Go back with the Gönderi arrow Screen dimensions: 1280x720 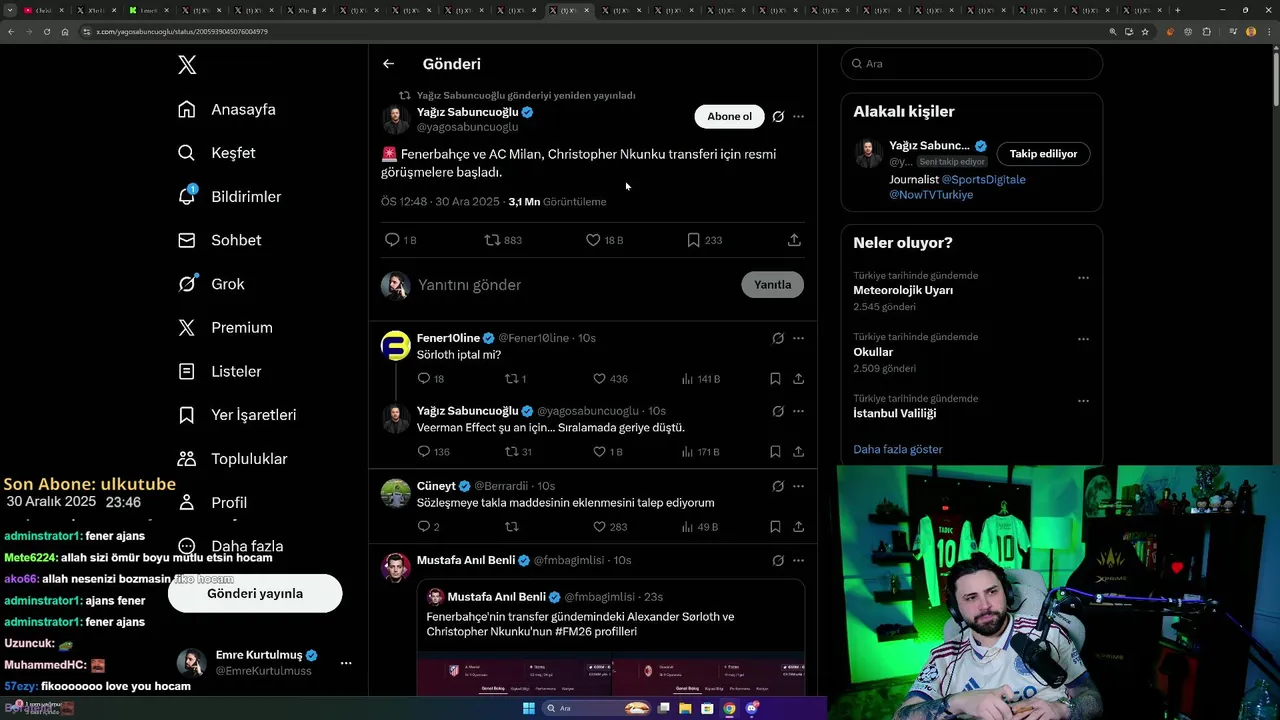tap(388, 64)
